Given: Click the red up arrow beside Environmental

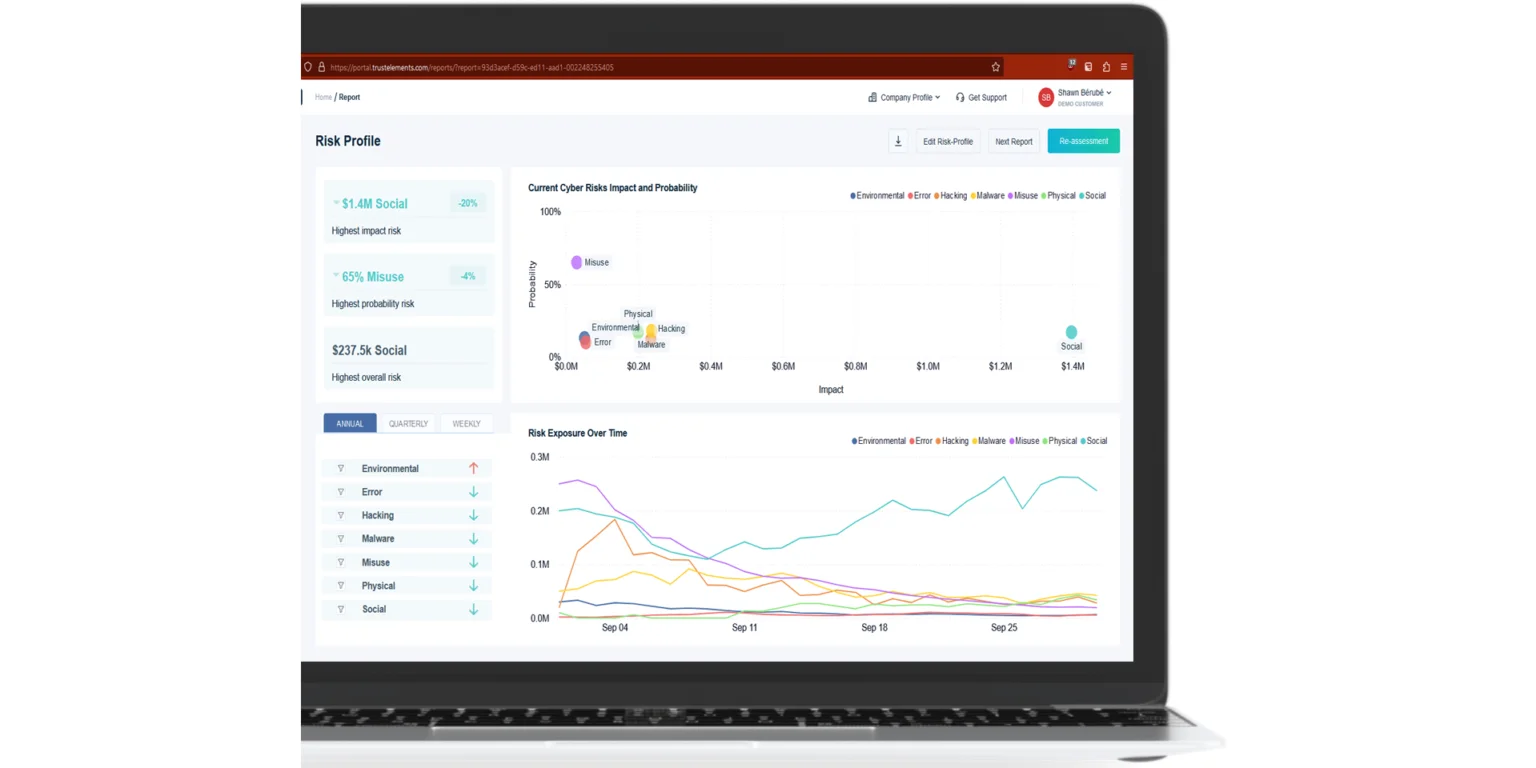Looking at the screenshot, I should click(x=473, y=468).
